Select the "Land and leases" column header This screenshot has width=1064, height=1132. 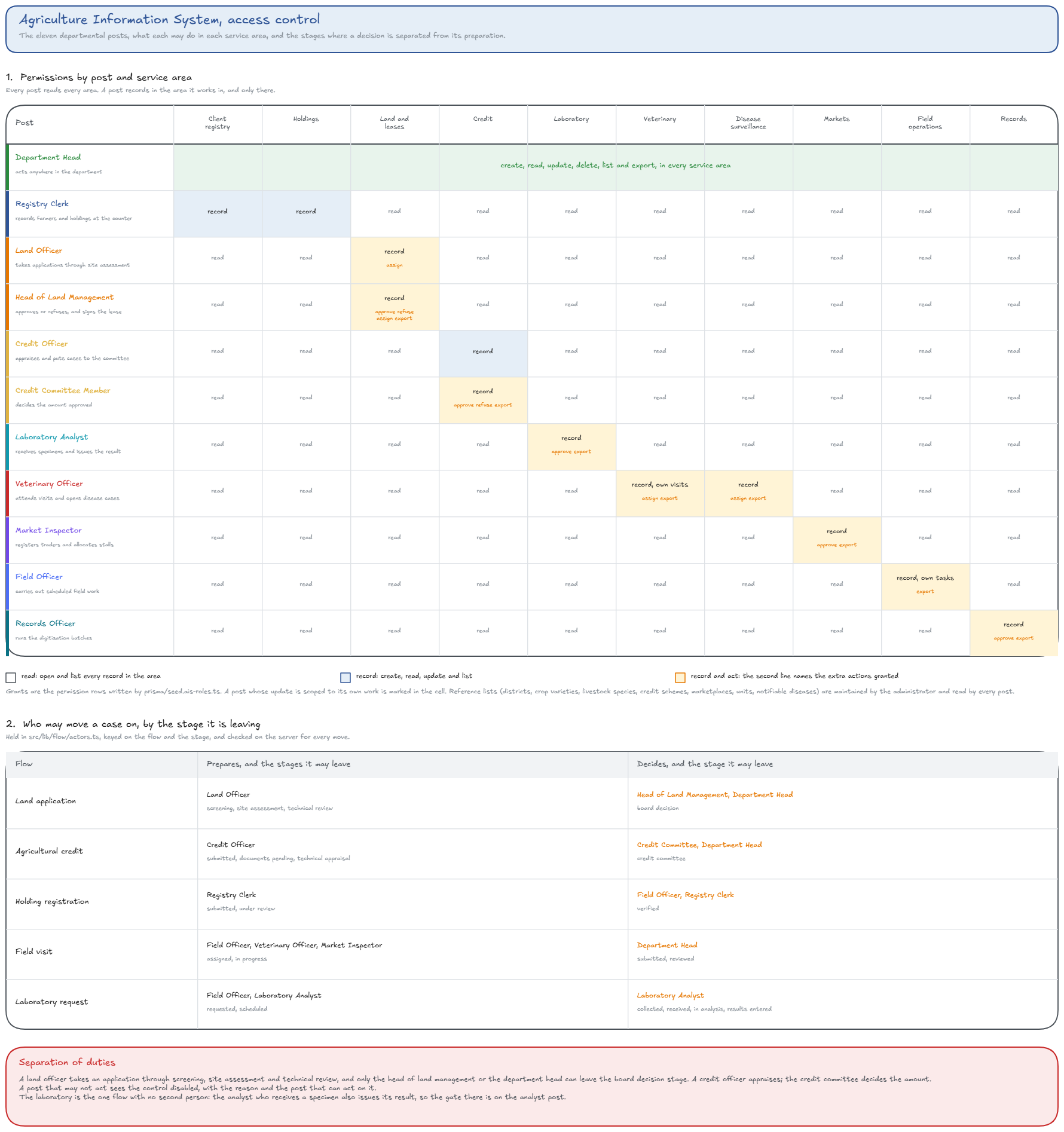pos(395,123)
